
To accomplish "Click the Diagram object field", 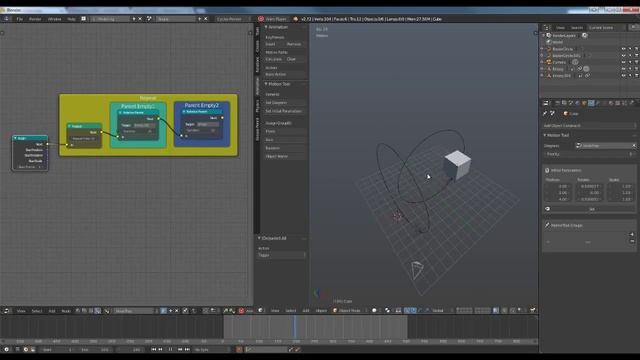I will (603, 146).
